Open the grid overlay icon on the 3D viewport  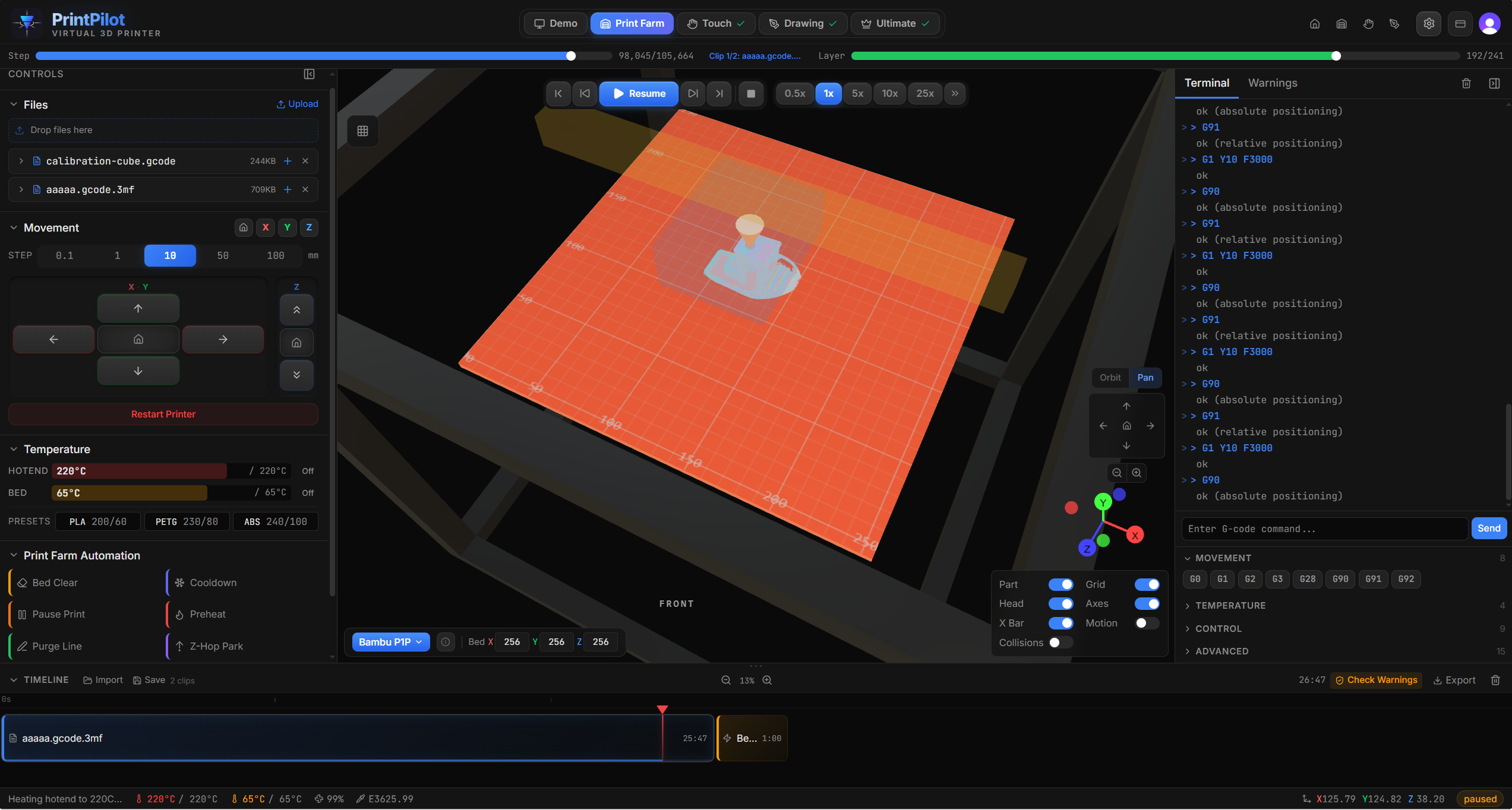point(363,131)
